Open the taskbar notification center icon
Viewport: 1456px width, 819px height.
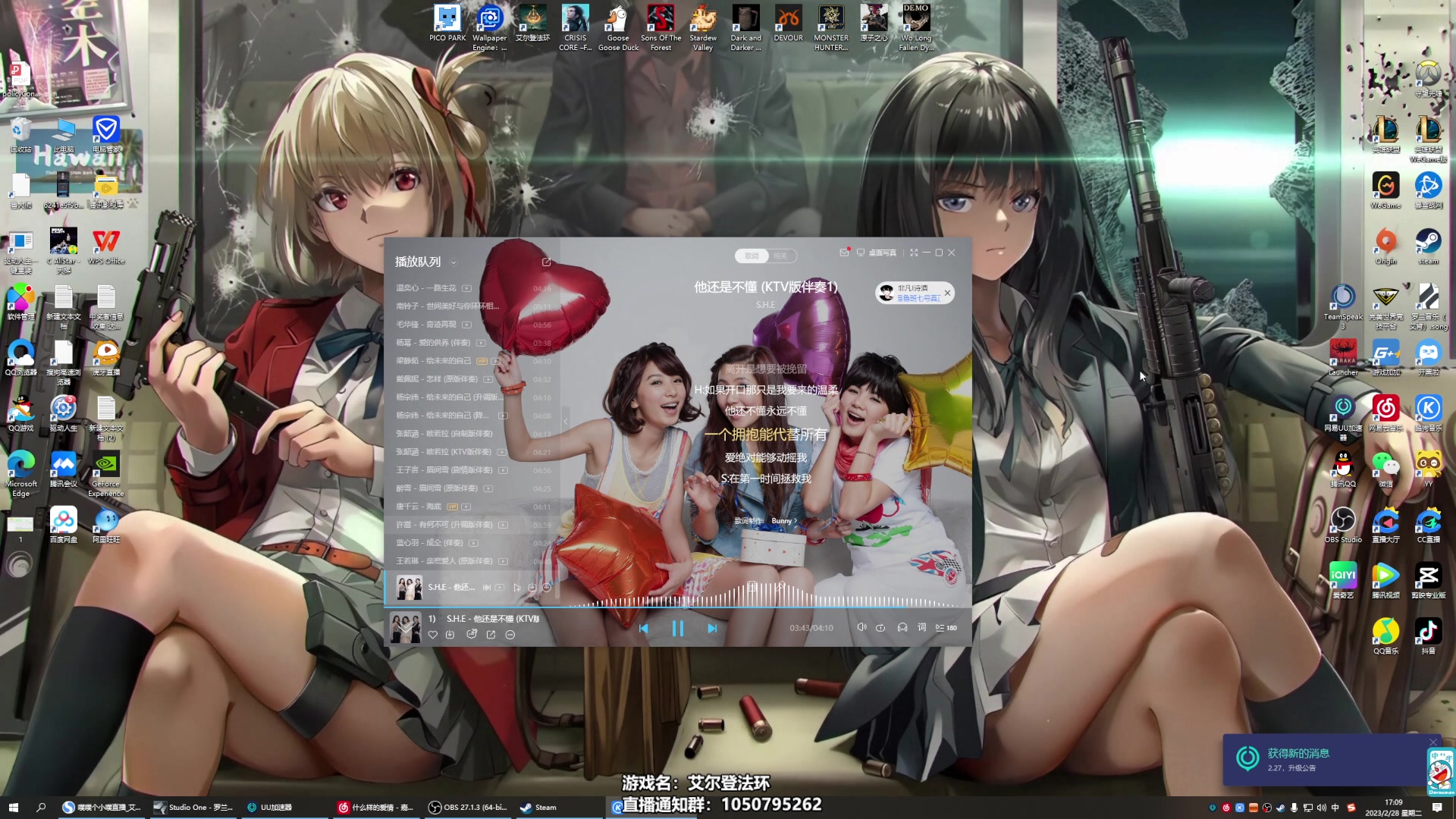pos(1437,808)
